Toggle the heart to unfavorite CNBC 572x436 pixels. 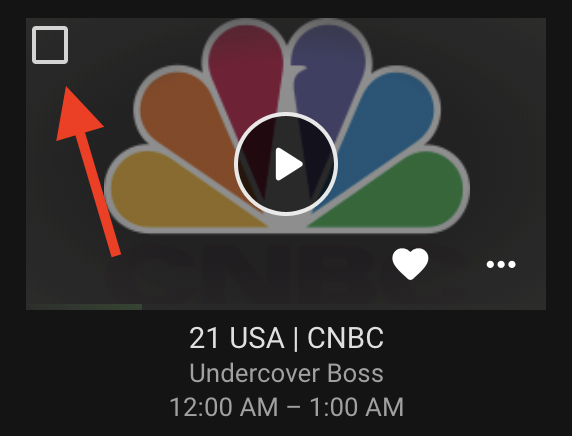coord(410,264)
